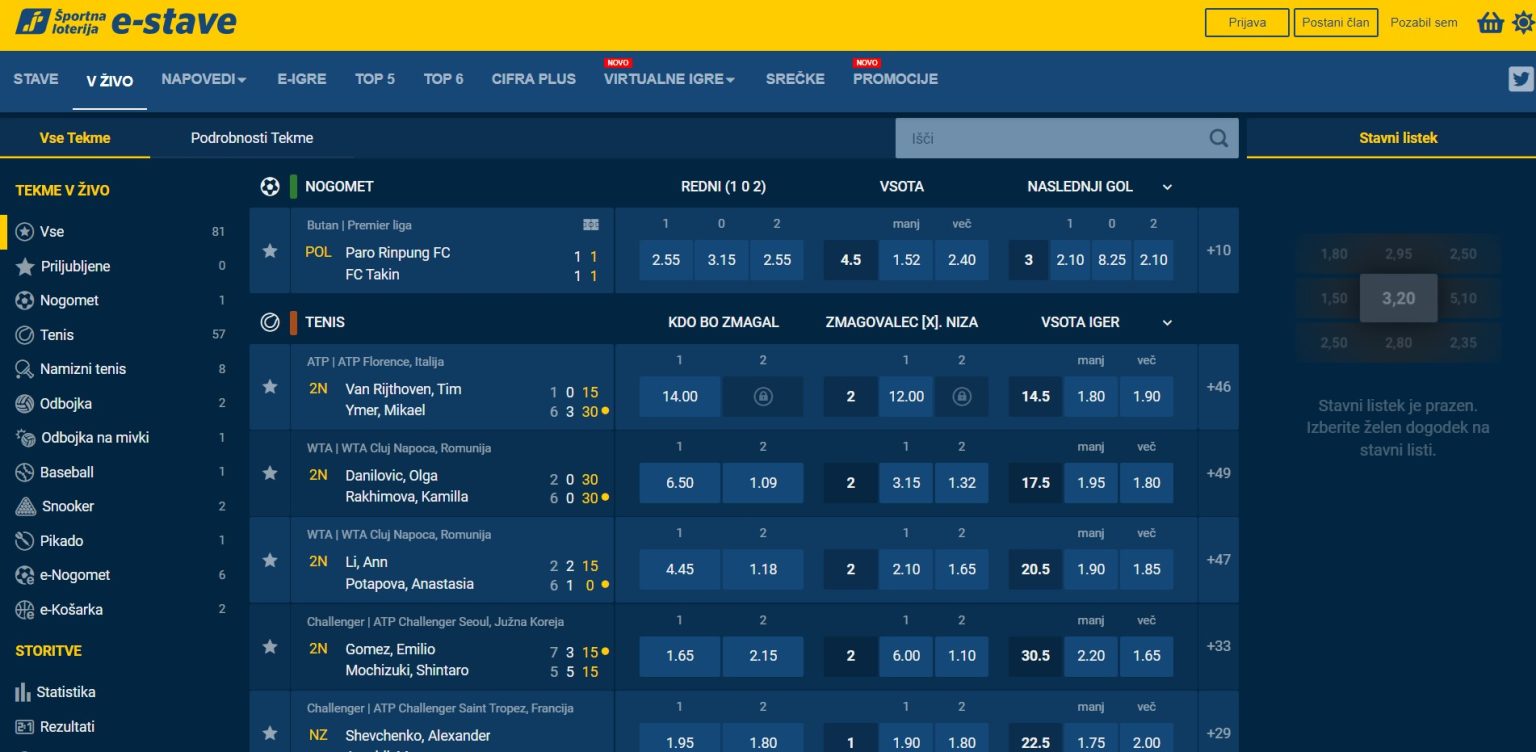
Task: Open the Twitter icon link
Action: click(1520, 79)
